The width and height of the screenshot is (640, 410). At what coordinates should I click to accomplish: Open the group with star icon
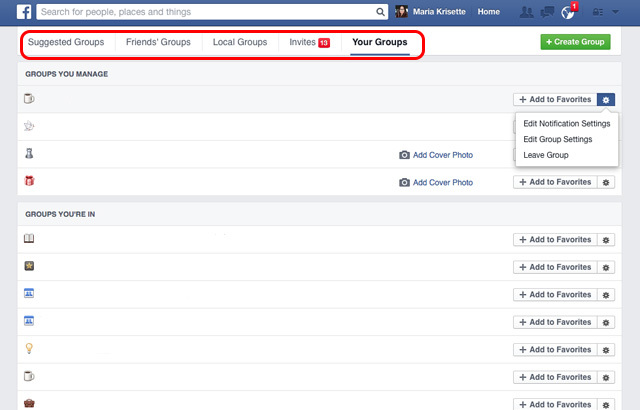(29, 266)
